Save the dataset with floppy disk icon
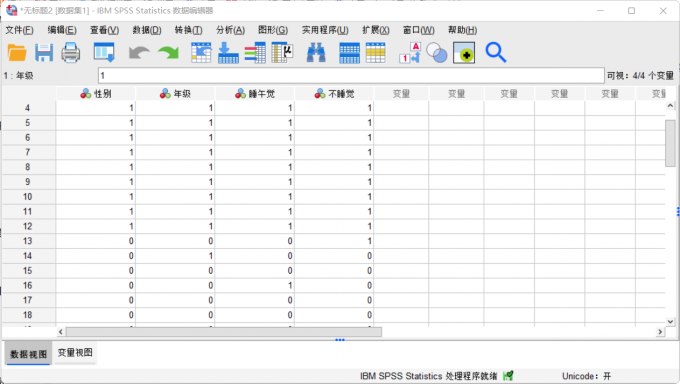Image resolution: width=680 pixels, height=384 pixels. (44, 53)
